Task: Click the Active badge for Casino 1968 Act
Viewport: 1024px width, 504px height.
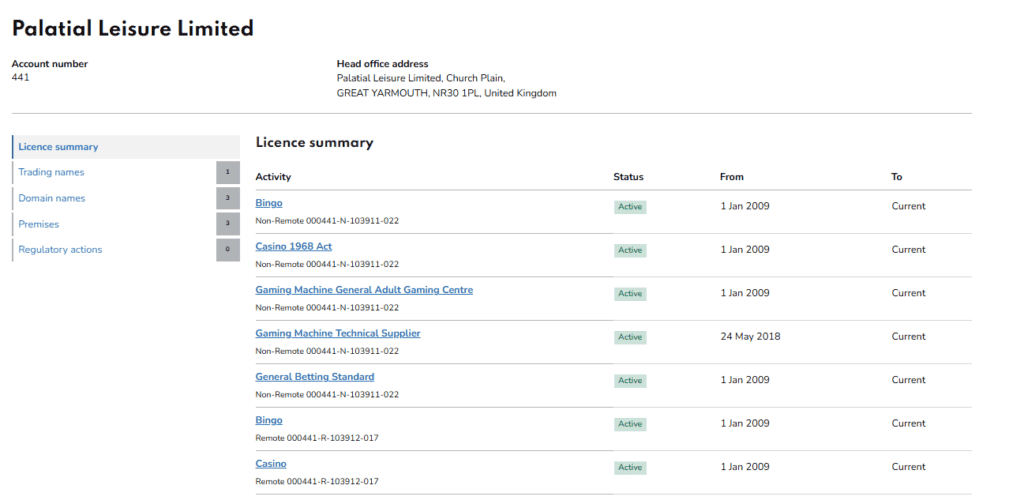Action: [630, 250]
